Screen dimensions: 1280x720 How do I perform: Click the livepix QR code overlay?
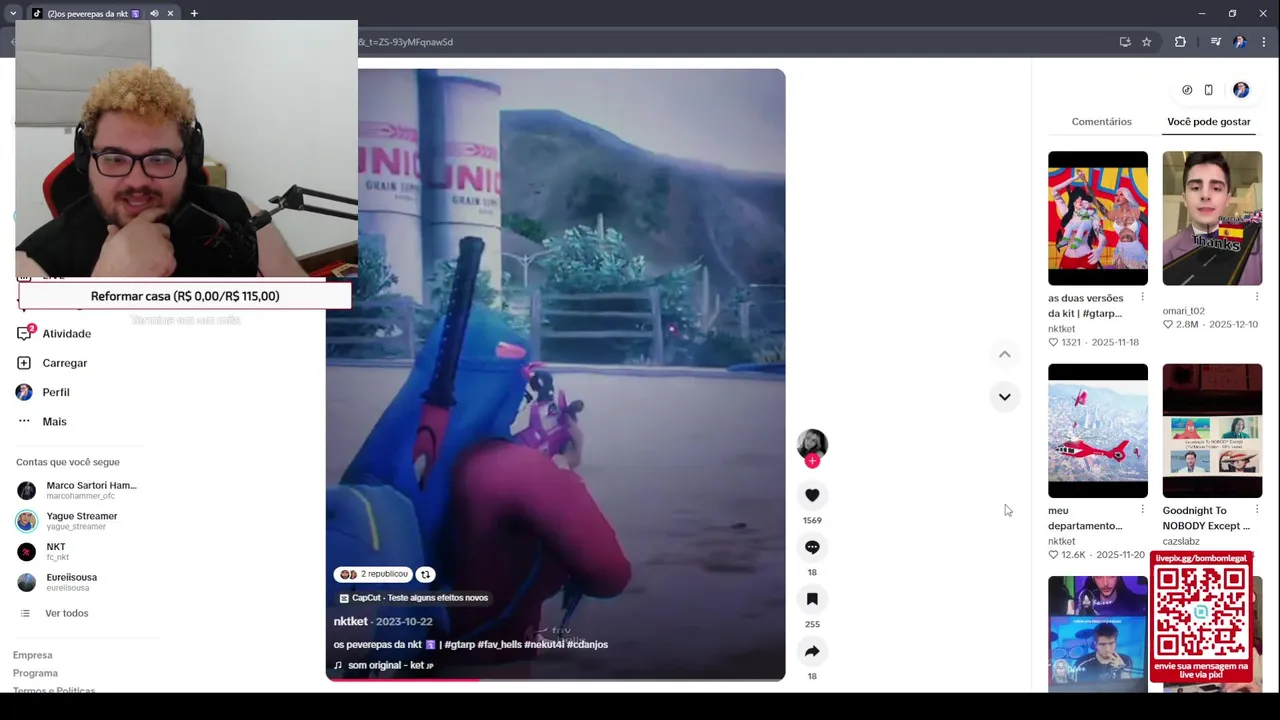(1201, 616)
